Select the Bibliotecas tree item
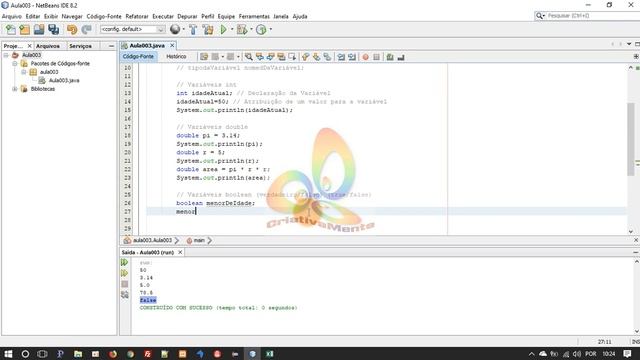This screenshot has height=360, width=640. 43,89
